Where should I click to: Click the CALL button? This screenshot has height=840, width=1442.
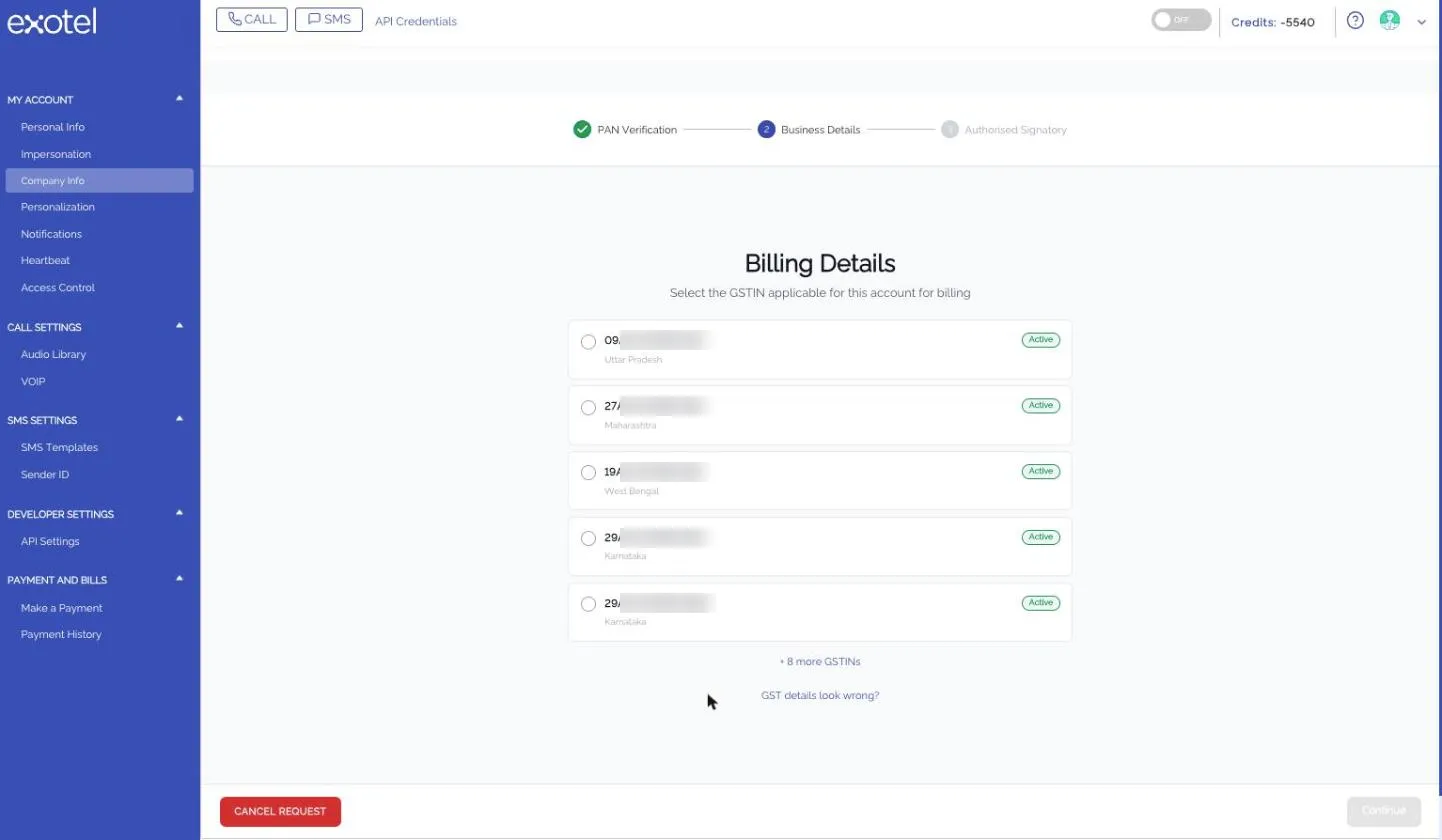click(x=252, y=19)
